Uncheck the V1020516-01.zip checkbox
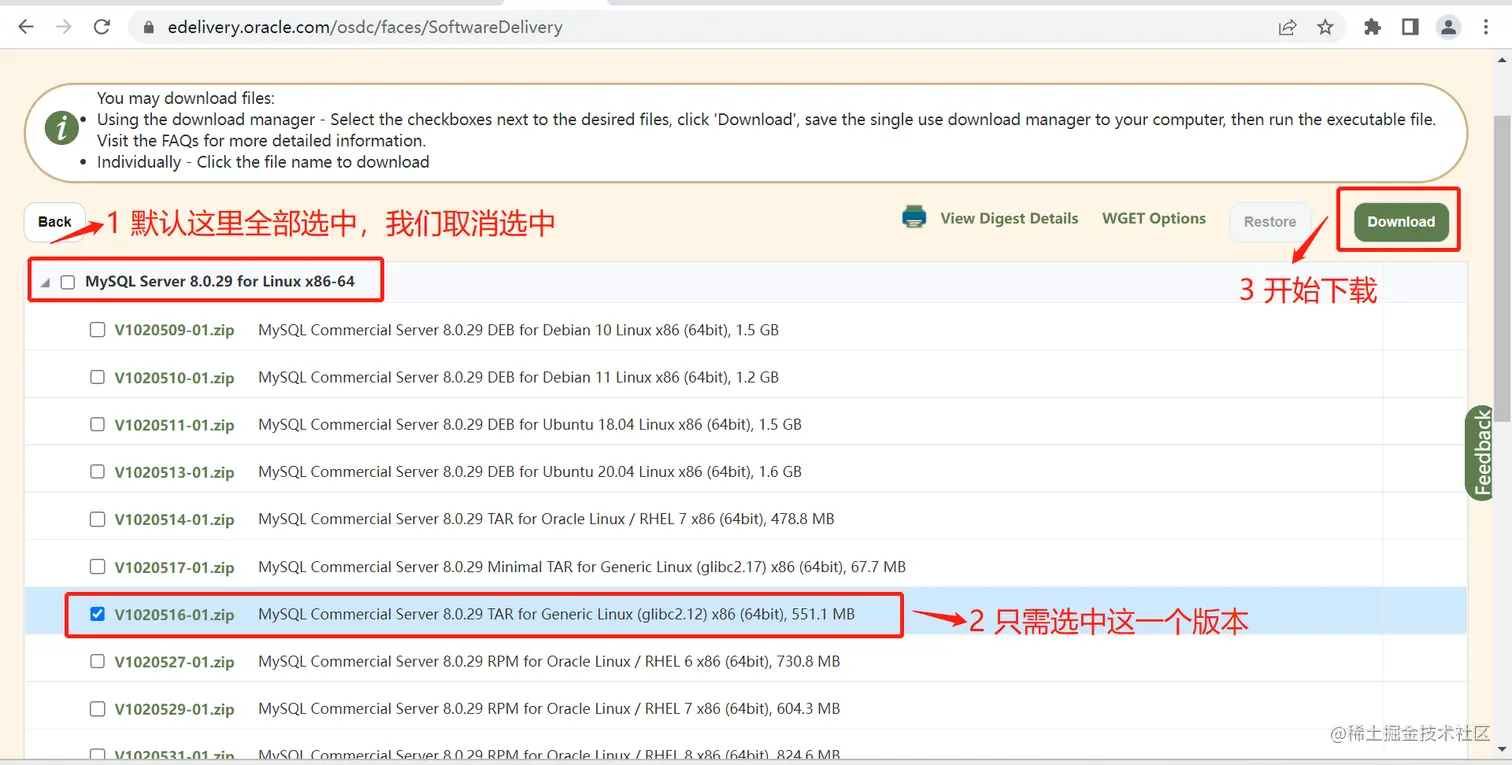Viewport: 1512px width, 765px height. click(x=97, y=614)
